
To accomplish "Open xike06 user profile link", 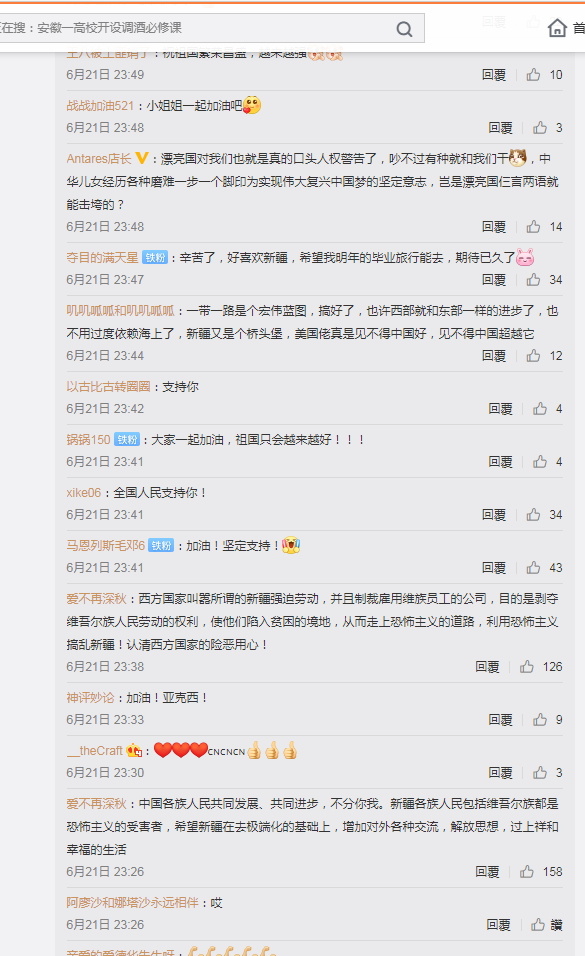I will pyautogui.click(x=84, y=493).
